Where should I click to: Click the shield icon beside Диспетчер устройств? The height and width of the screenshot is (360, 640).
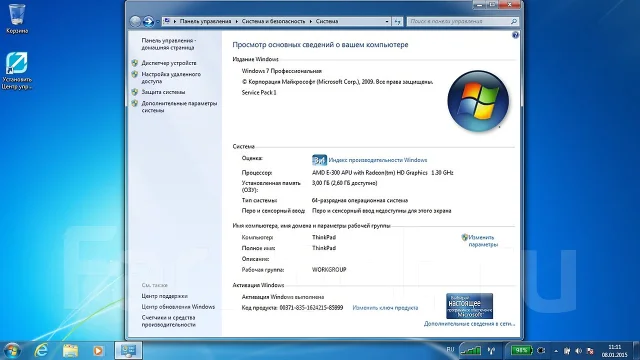(x=135, y=63)
